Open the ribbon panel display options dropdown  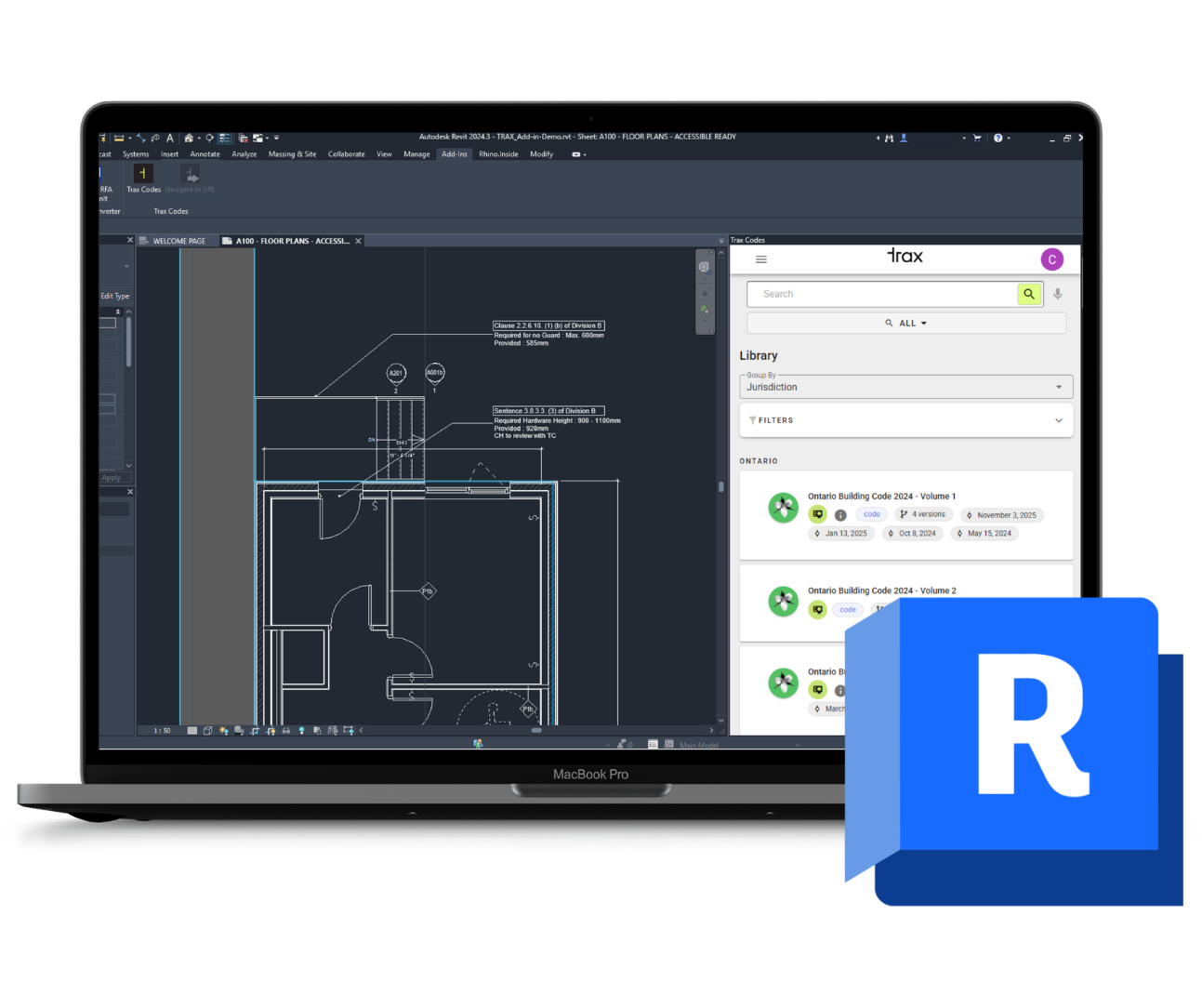pyautogui.click(x=578, y=154)
